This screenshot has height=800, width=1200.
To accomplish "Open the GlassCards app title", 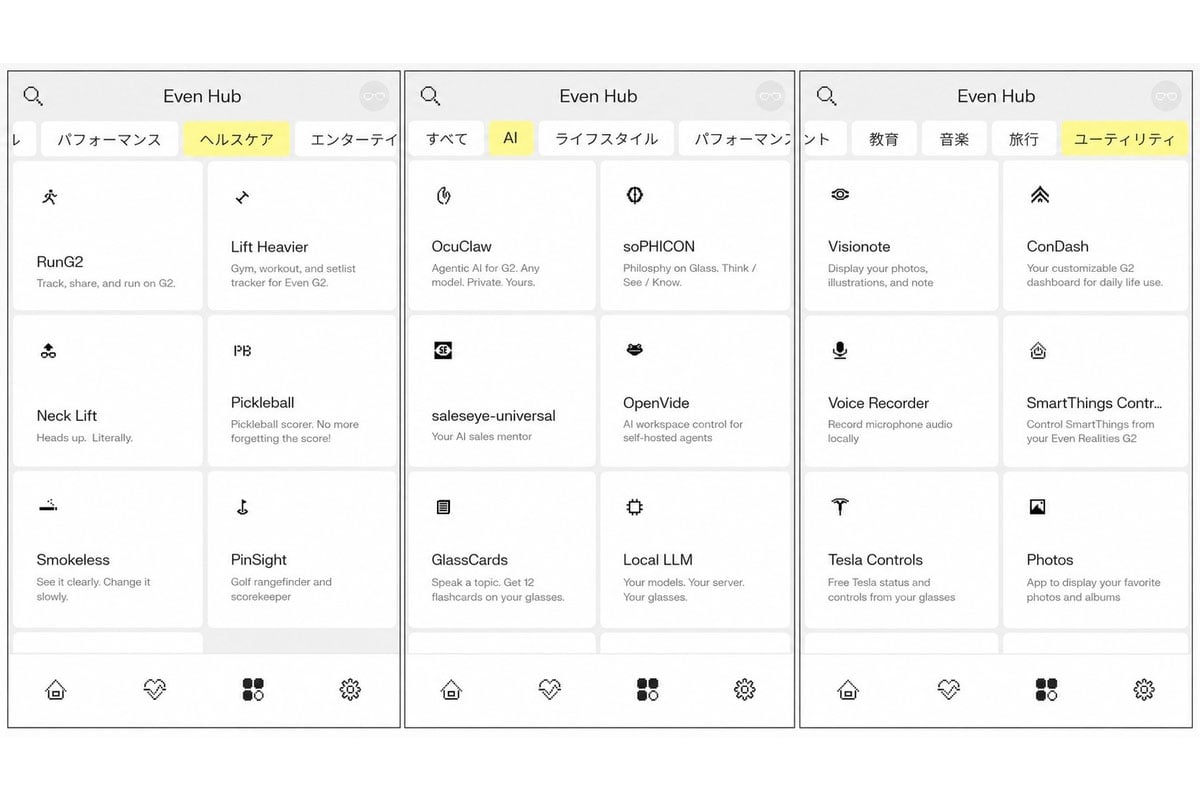I will point(470,560).
